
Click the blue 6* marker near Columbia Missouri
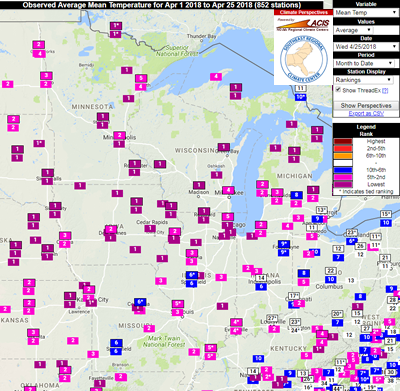(x=140, y=302)
